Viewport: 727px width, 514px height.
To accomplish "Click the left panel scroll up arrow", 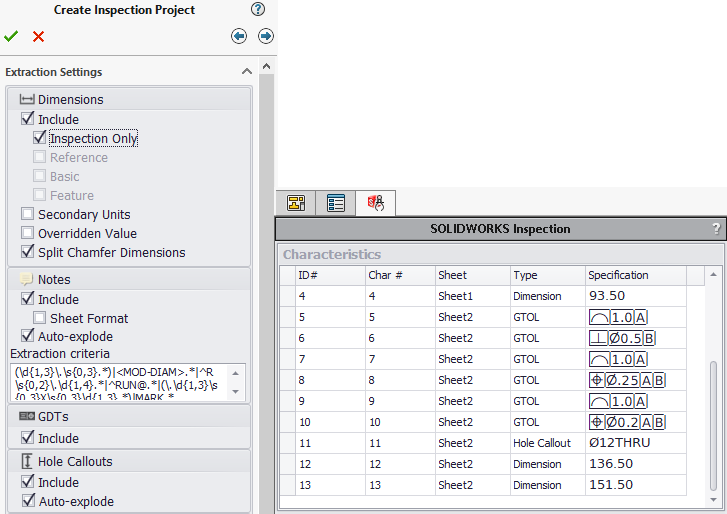I will click(x=266, y=66).
